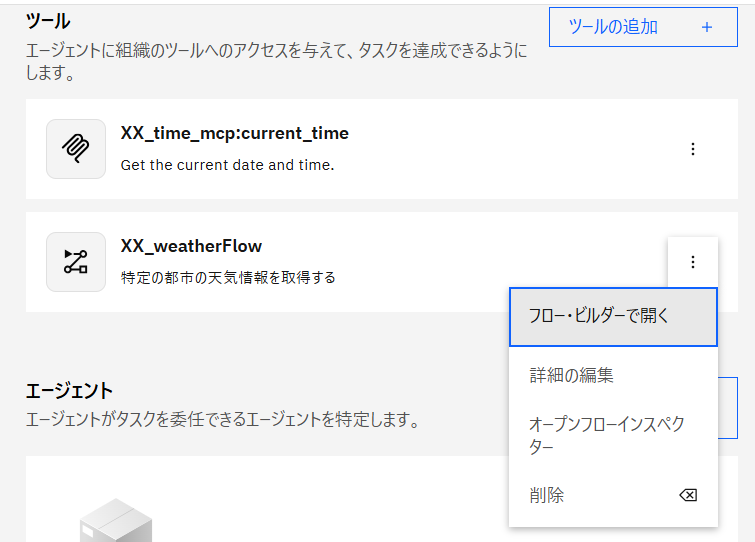Image resolution: width=755 pixels, height=542 pixels.
Task: Click the XX_weatherFlow tool name
Action: 191,246
